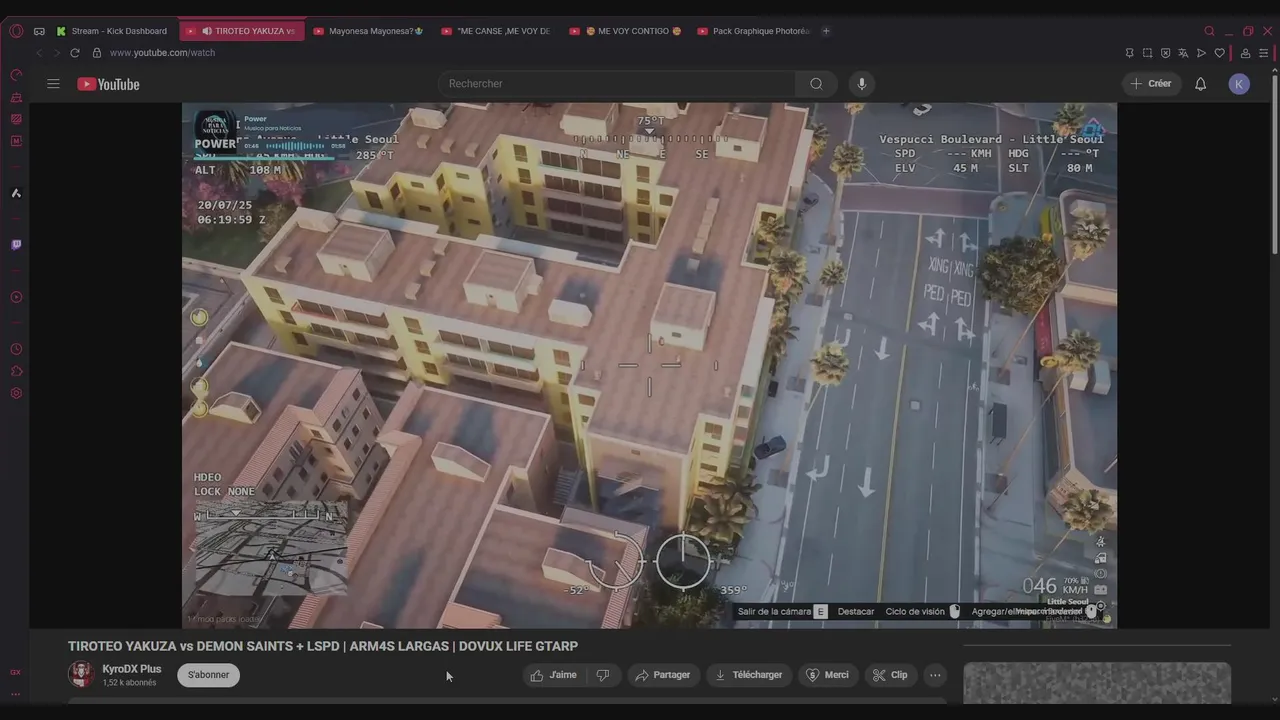Go back with the browser back arrow
This screenshot has height=720, width=1280.
coord(40,53)
